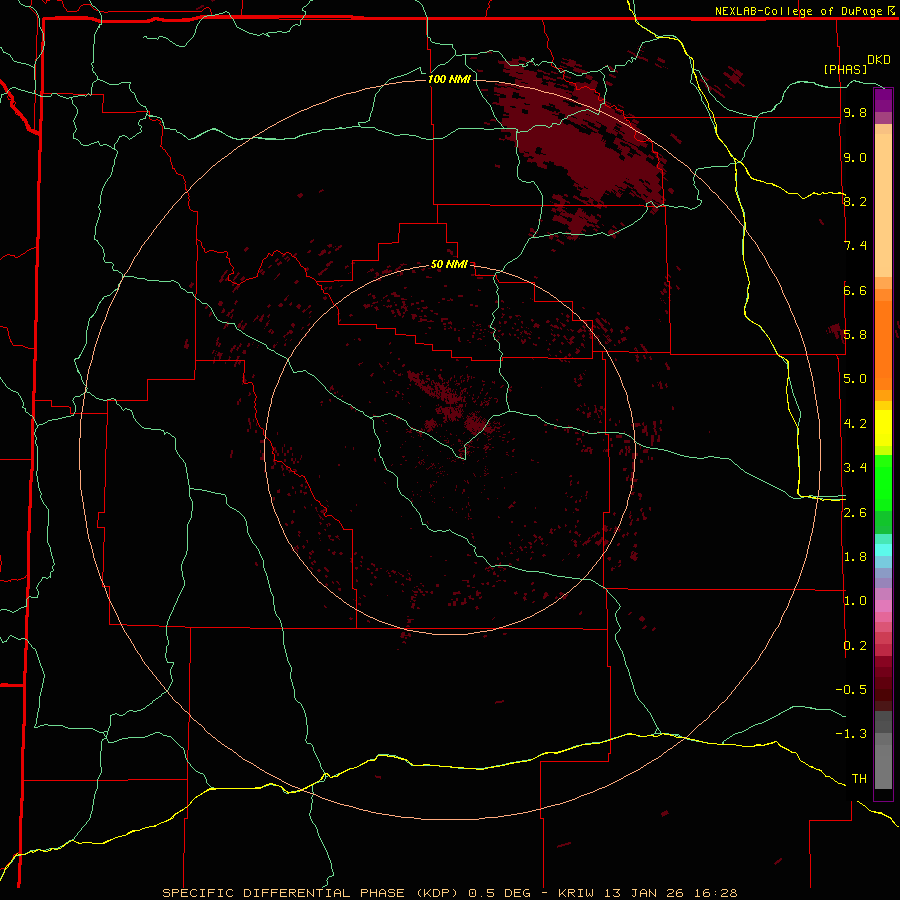Screen dimensions: 900x900
Task: Click the -0.5 color scale value
Action: (x=851, y=690)
